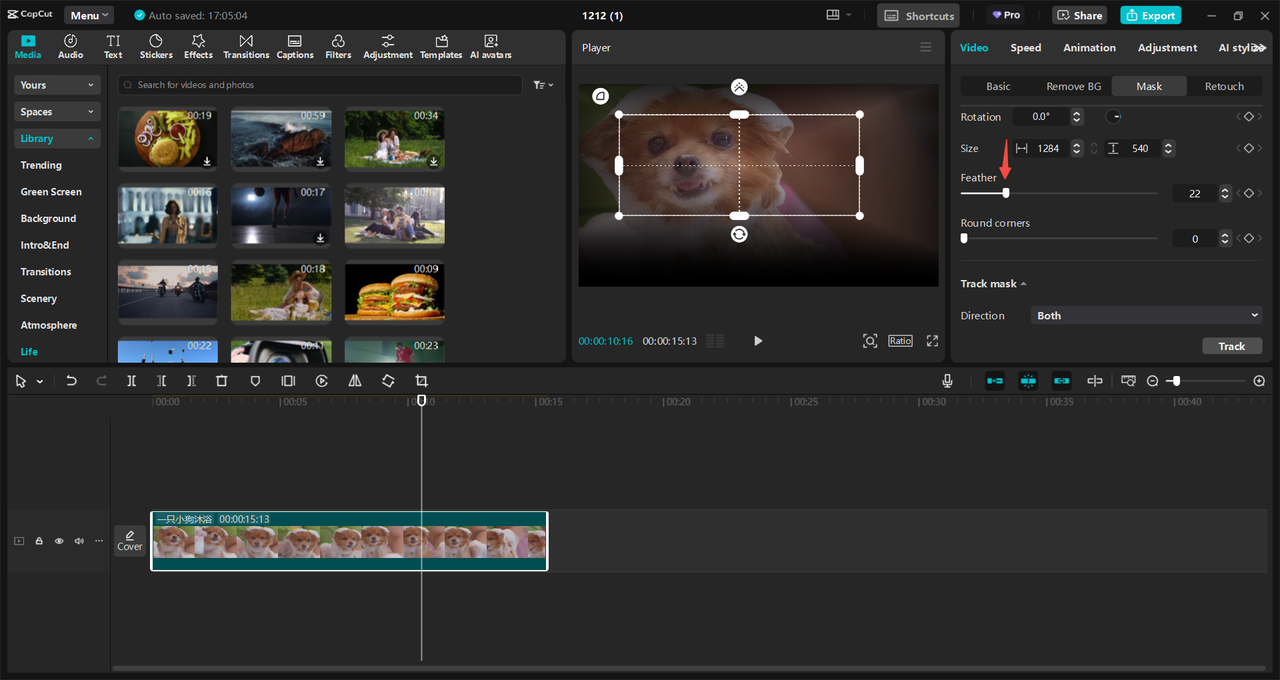
Task: Open the Stickers panel
Action: click(156, 46)
